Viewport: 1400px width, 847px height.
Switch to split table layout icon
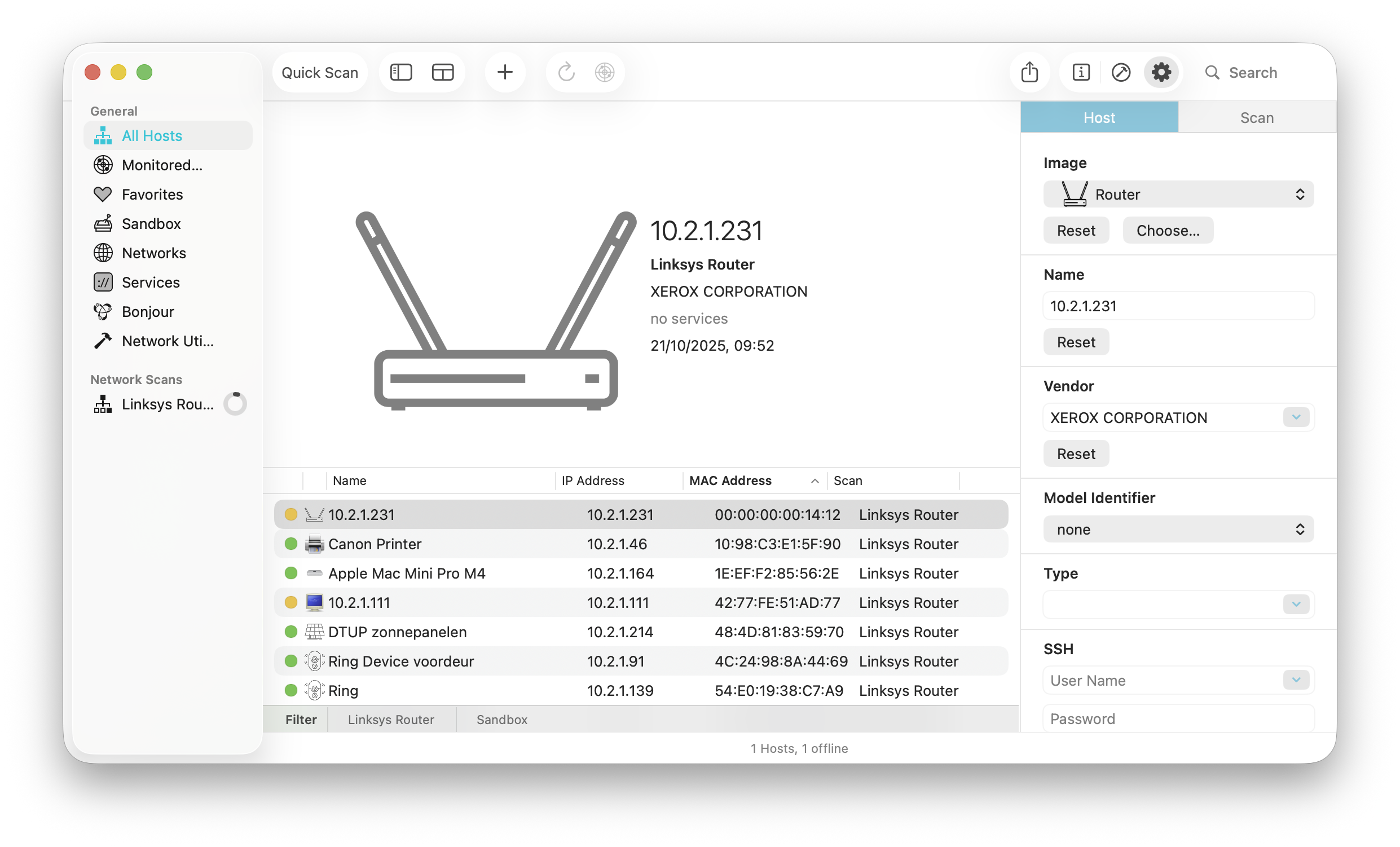pyautogui.click(x=443, y=72)
